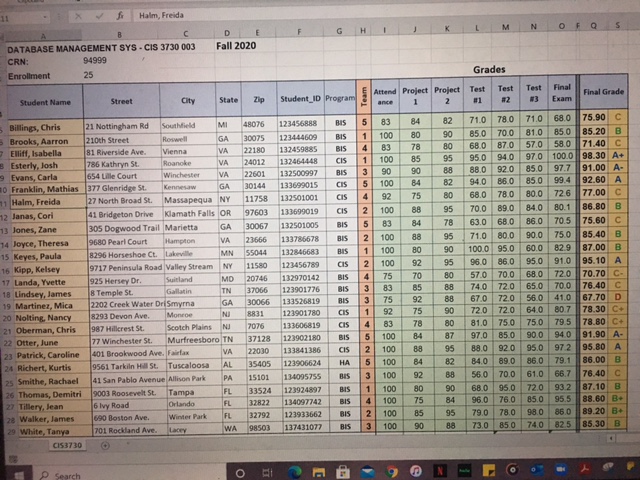Select the Final Grade header cell
Screen dimensions: 640x480
coord(603,92)
